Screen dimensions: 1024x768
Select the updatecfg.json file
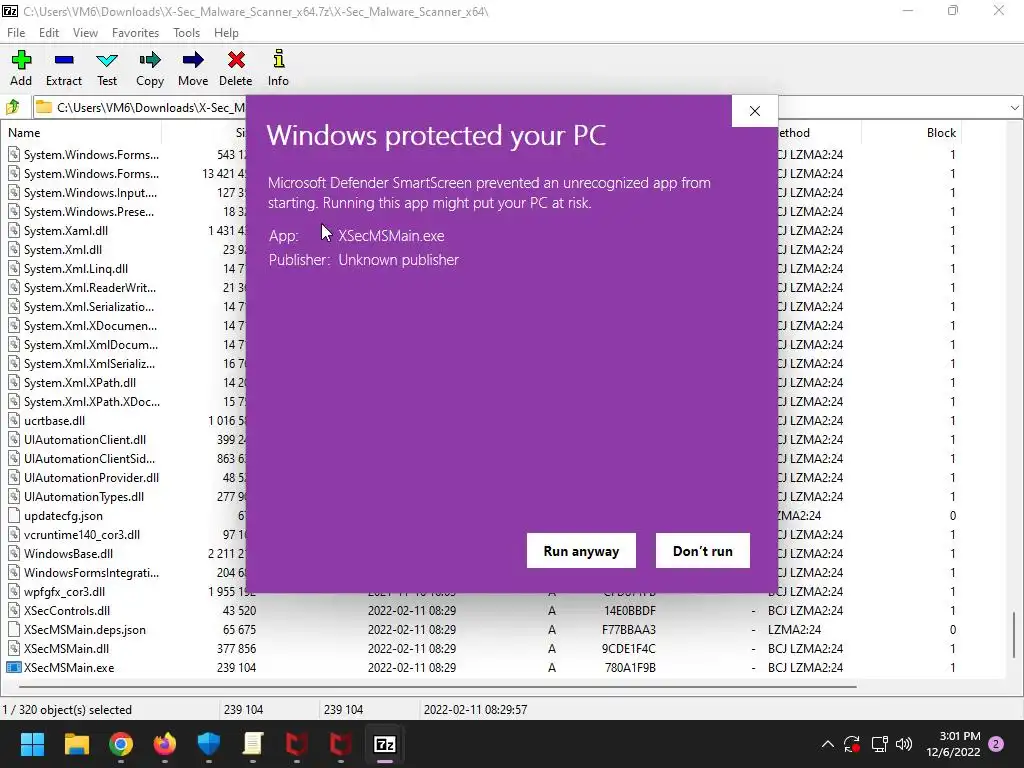tap(63, 516)
